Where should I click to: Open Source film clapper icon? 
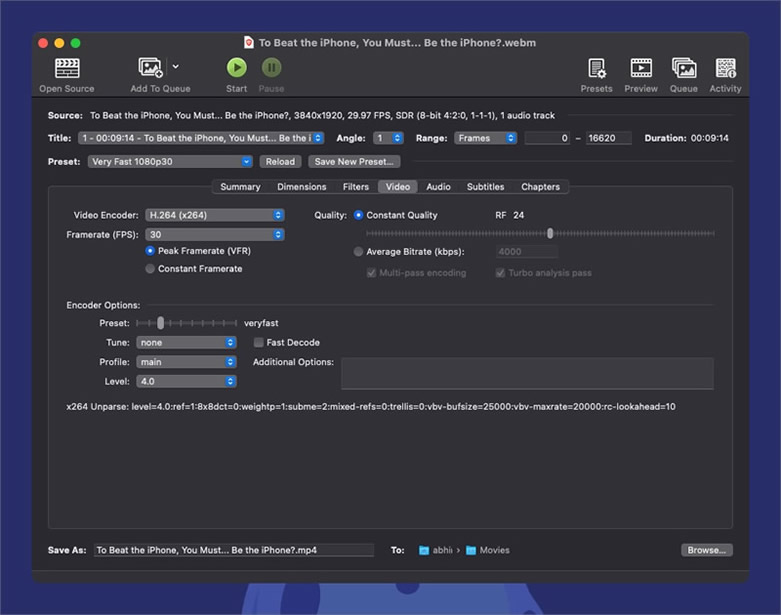coord(67,68)
